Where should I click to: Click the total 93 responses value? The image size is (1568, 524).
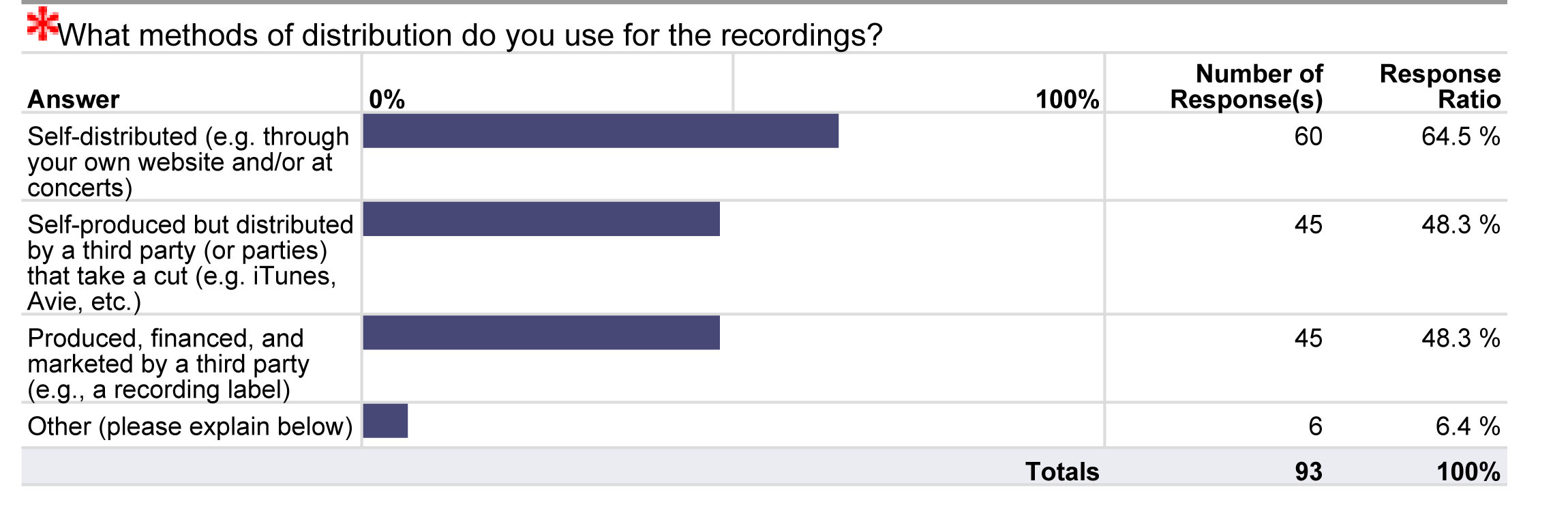pyautogui.click(x=1308, y=471)
